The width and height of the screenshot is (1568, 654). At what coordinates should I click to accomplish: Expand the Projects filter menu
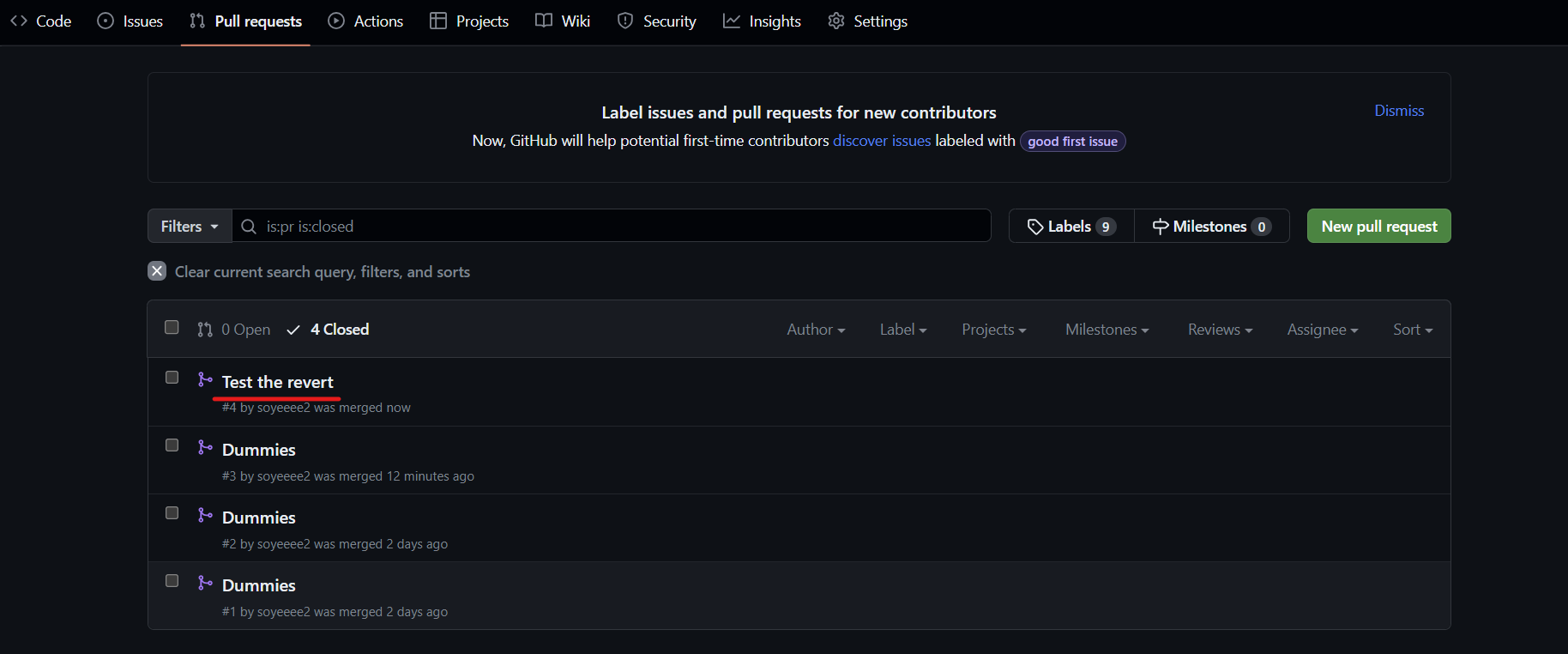coord(994,330)
